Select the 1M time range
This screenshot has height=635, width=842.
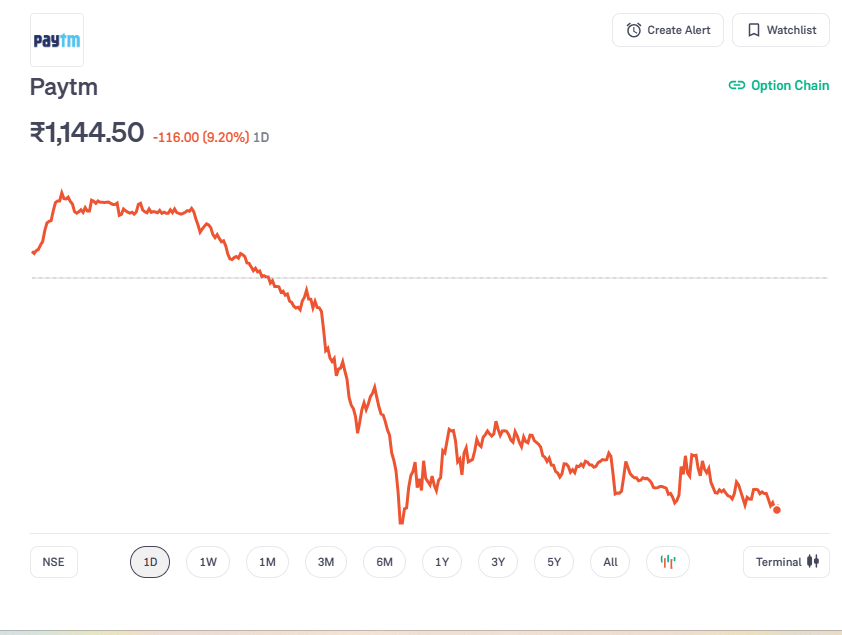267,562
